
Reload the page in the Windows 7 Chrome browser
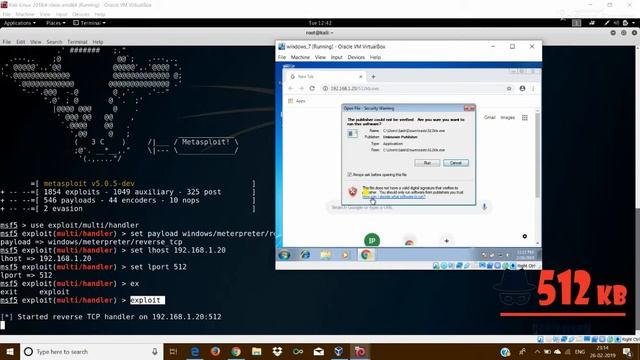[312, 88]
